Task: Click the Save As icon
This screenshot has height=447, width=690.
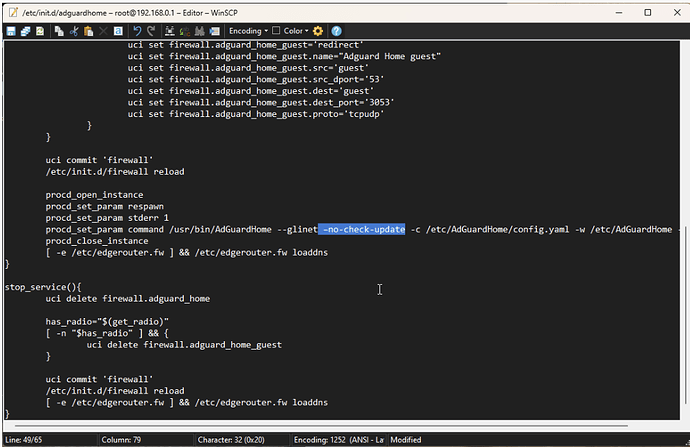Action: point(26,31)
